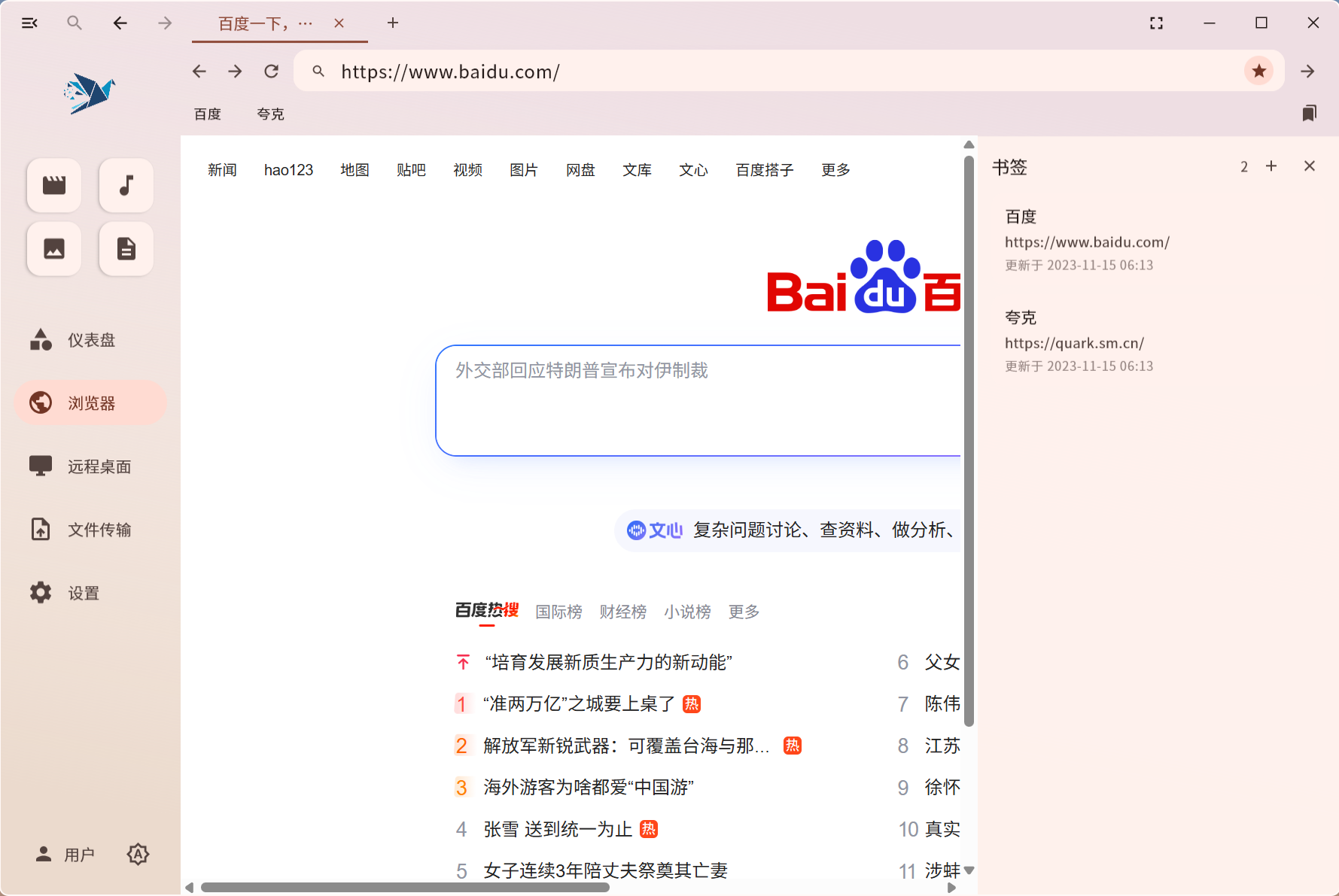Screen dimensions: 1339x896
Task: Go back using the title bar arrow
Action: [120, 23]
